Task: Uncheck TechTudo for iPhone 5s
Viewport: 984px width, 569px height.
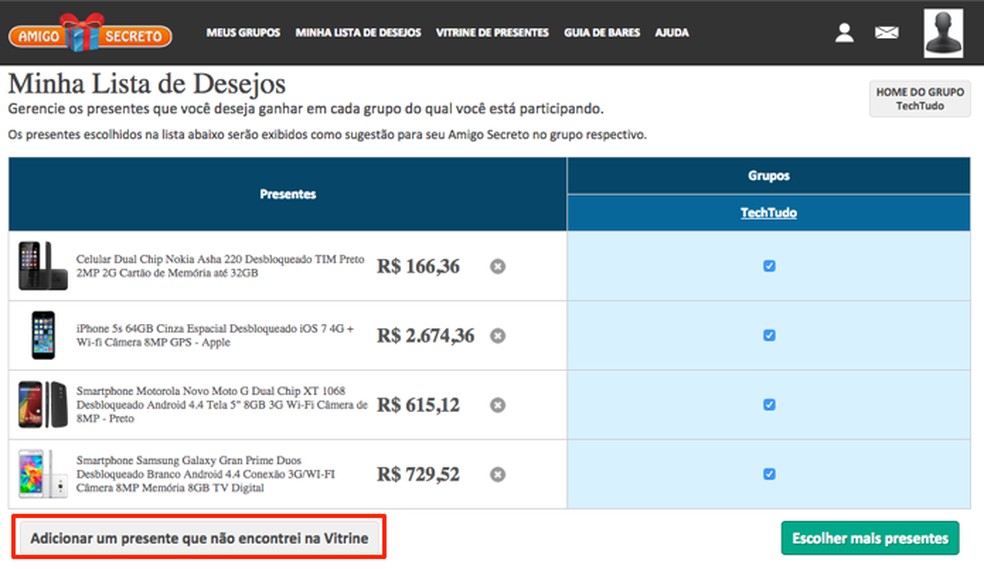Action: coord(769,335)
